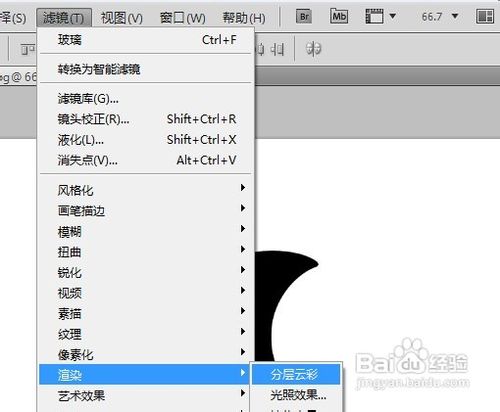This screenshot has width=500, height=412.
Task: Expand View Extras dropdown arrow
Action: (x=393, y=16)
